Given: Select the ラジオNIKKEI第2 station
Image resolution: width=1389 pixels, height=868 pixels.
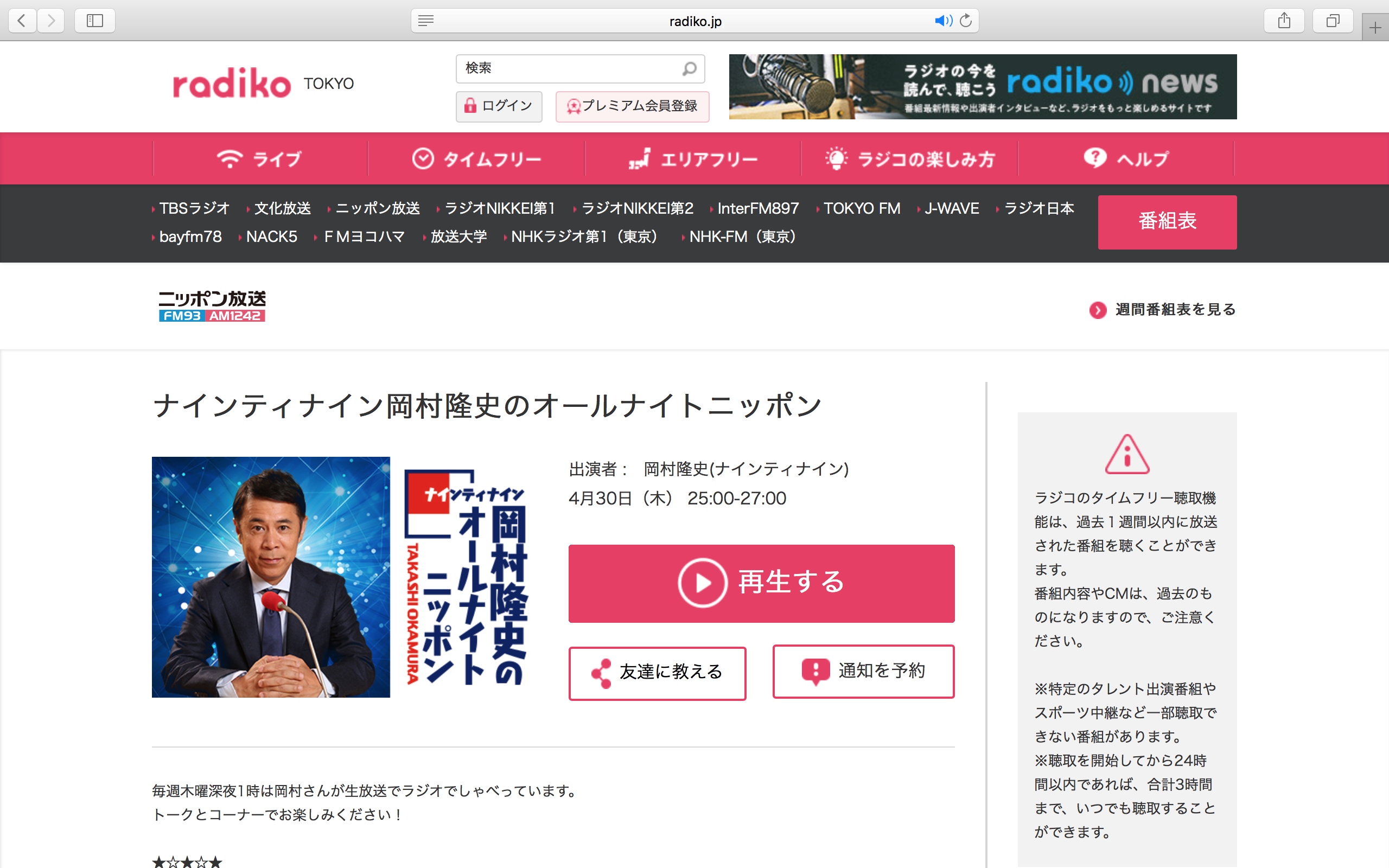Looking at the screenshot, I should (637, 208).
